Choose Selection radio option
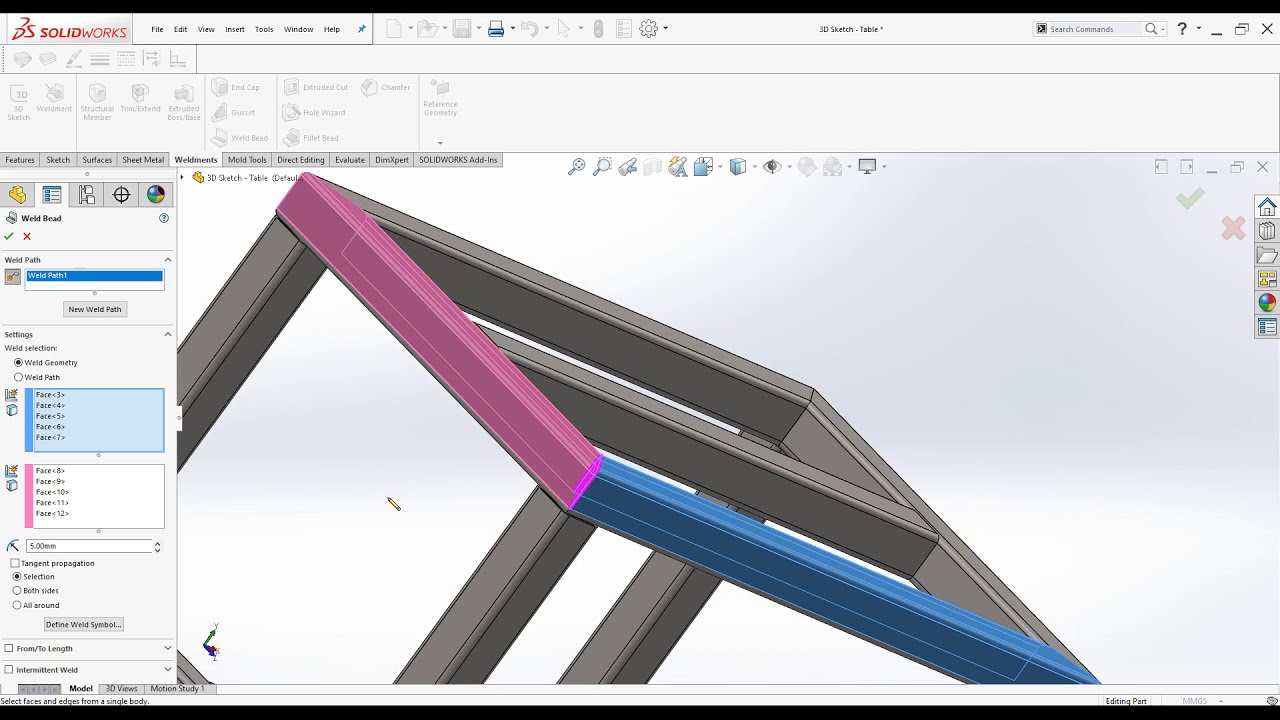1280x720 pixels. 17,576
